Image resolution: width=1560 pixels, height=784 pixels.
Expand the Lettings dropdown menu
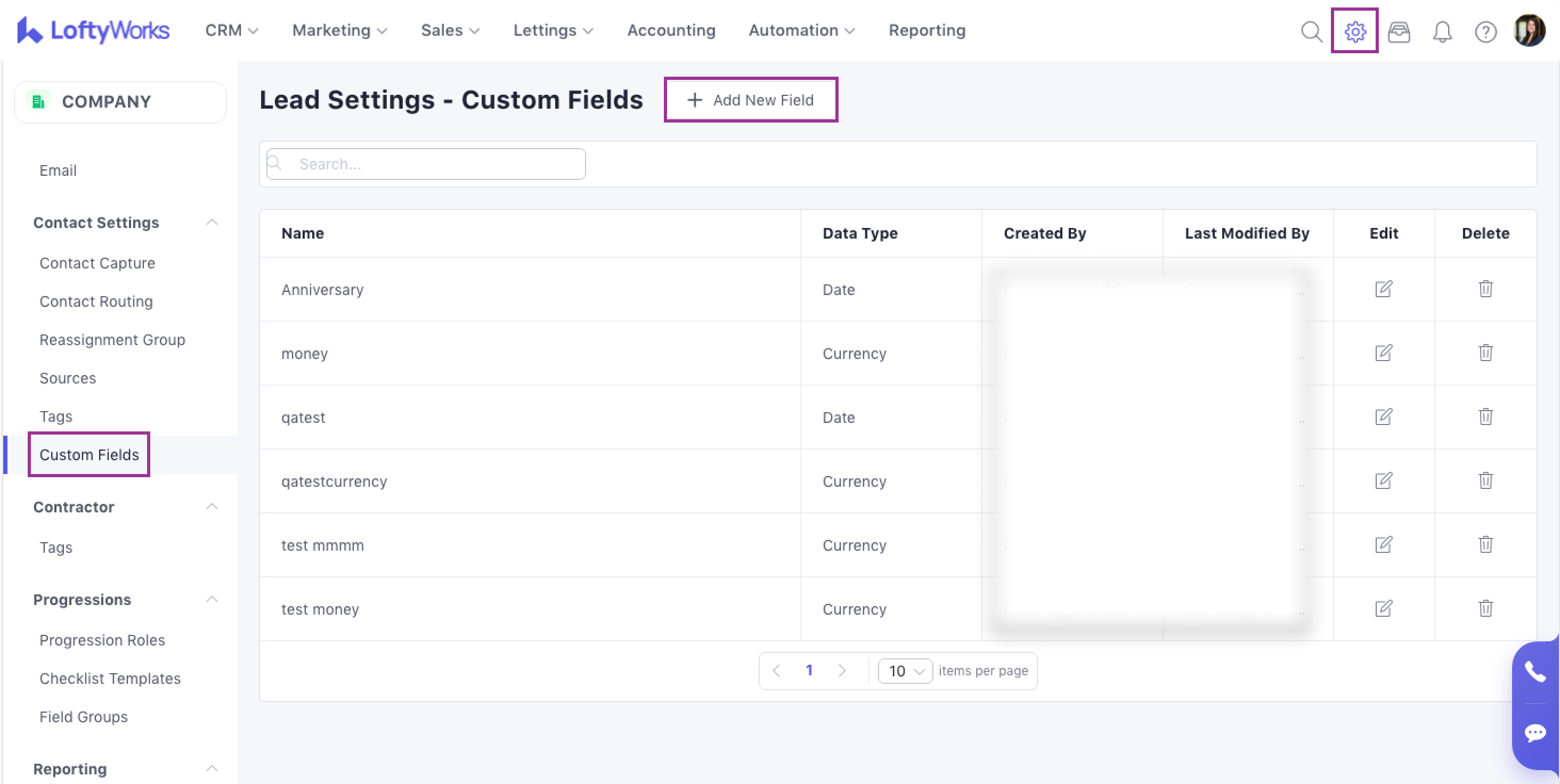(553, 30)
